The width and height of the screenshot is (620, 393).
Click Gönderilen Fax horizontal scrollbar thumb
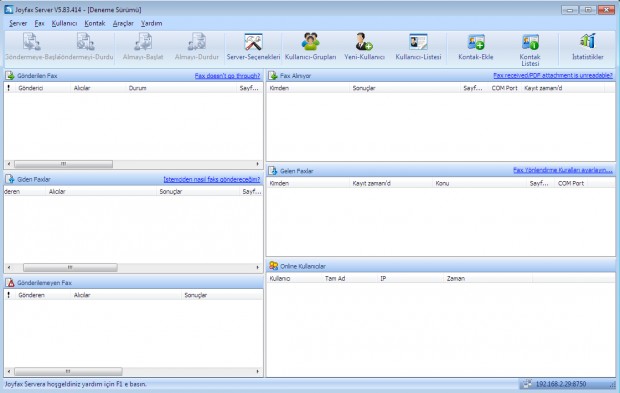[63, 164]
